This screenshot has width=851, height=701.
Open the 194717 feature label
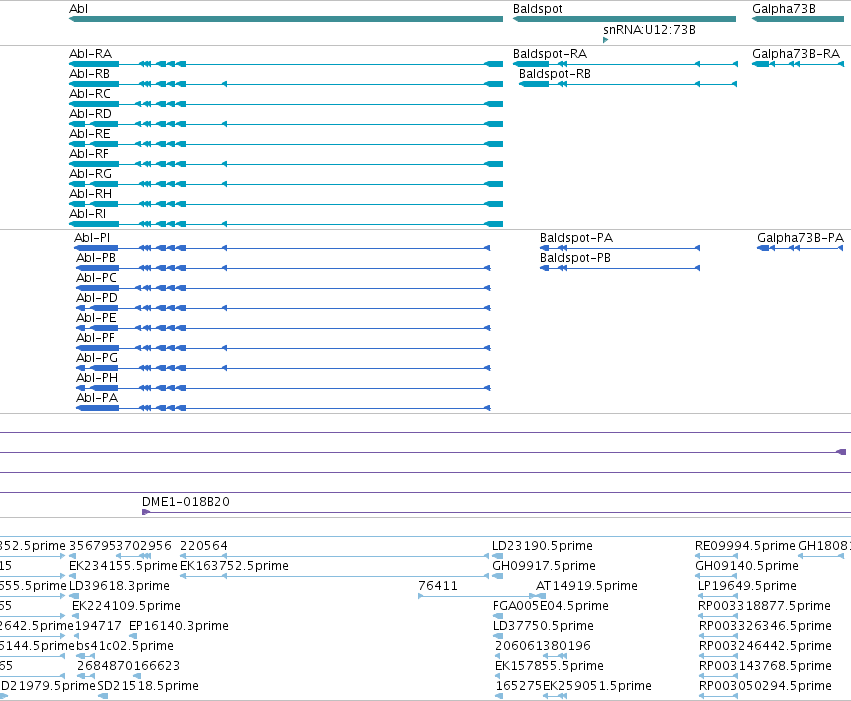tap(98, 626)
